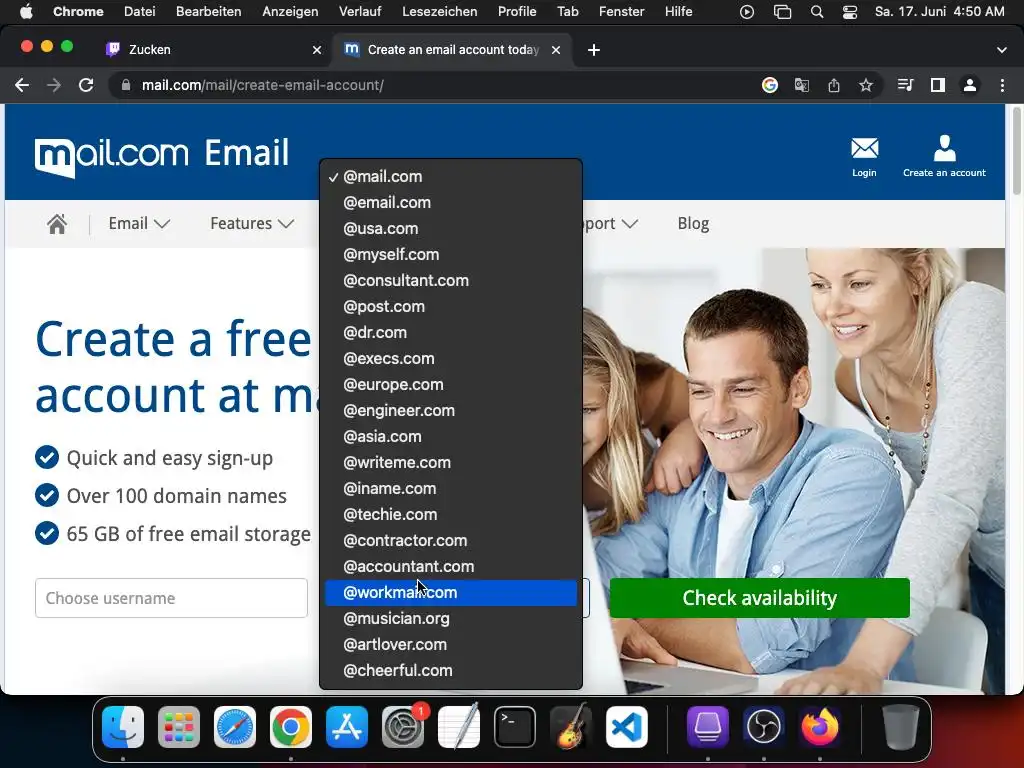Open Launchpad in the Dock
The width and height of the screenshot is (1024, 768).
179,727
